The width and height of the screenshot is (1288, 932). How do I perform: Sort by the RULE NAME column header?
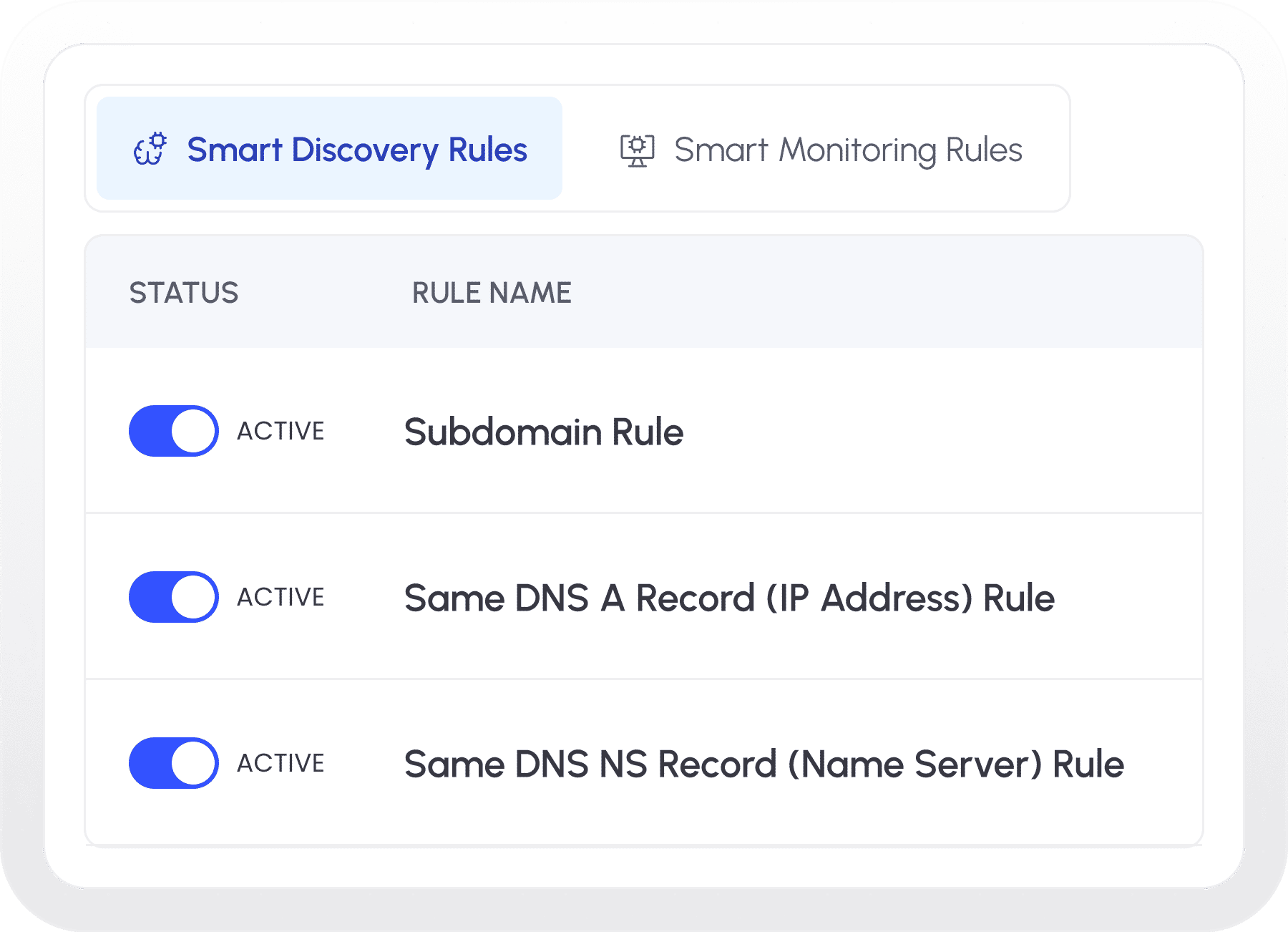coord(492,293)
